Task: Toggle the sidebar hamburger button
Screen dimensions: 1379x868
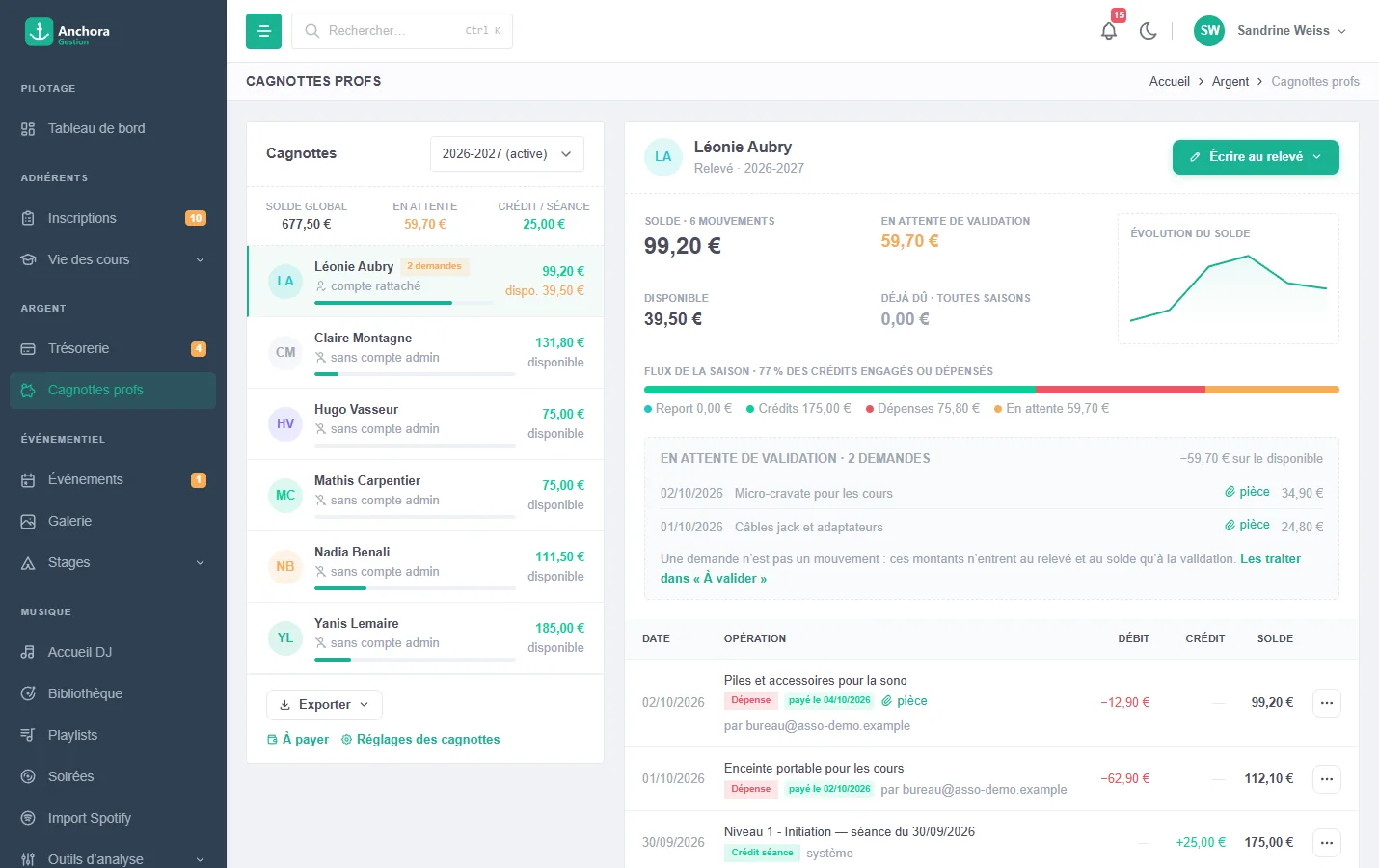Action: click(x=263, y=31)
